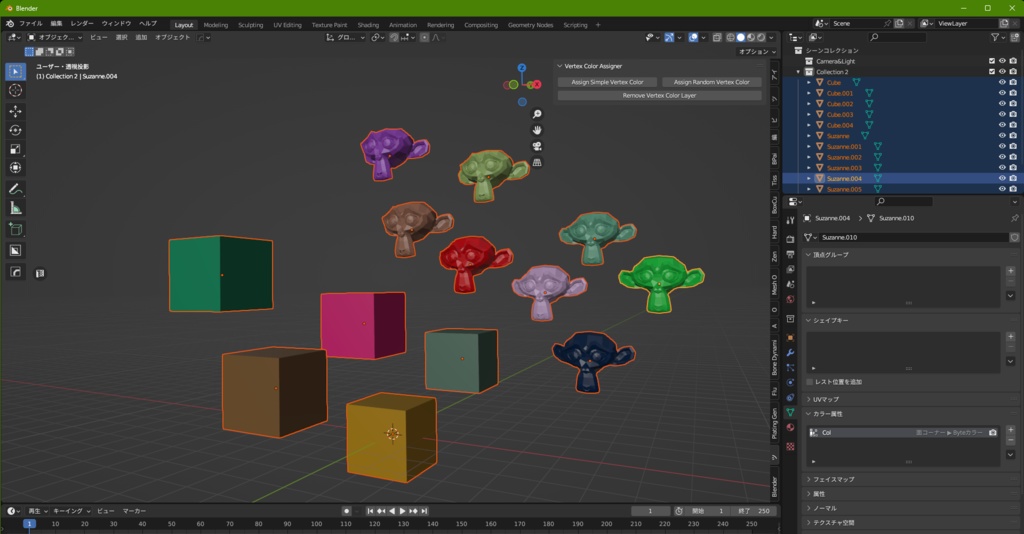Open the Render properties tab
The image size is (1024, 534).
[x=790, y=239]
